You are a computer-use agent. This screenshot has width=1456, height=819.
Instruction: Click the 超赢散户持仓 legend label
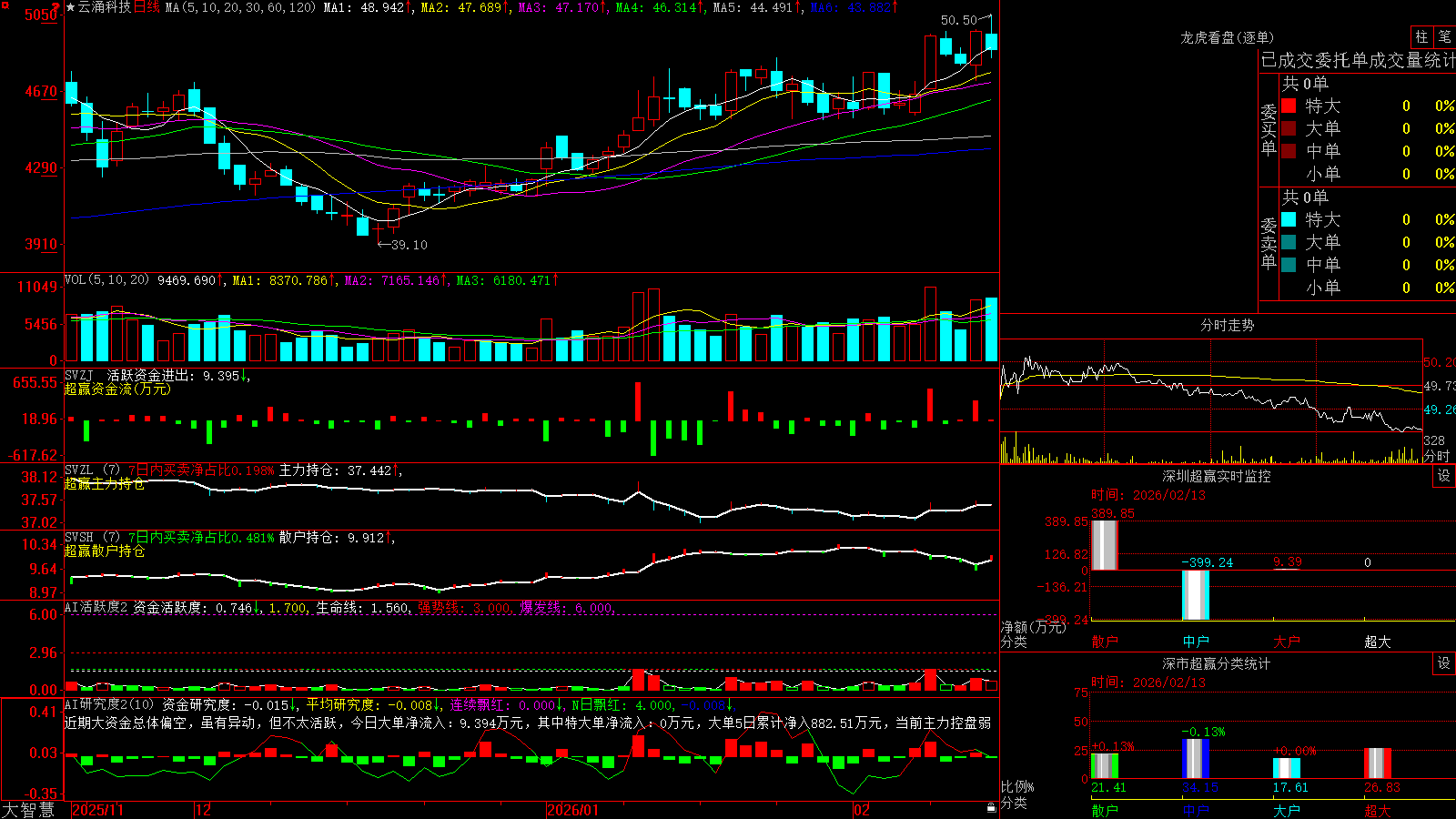point(105,551)
